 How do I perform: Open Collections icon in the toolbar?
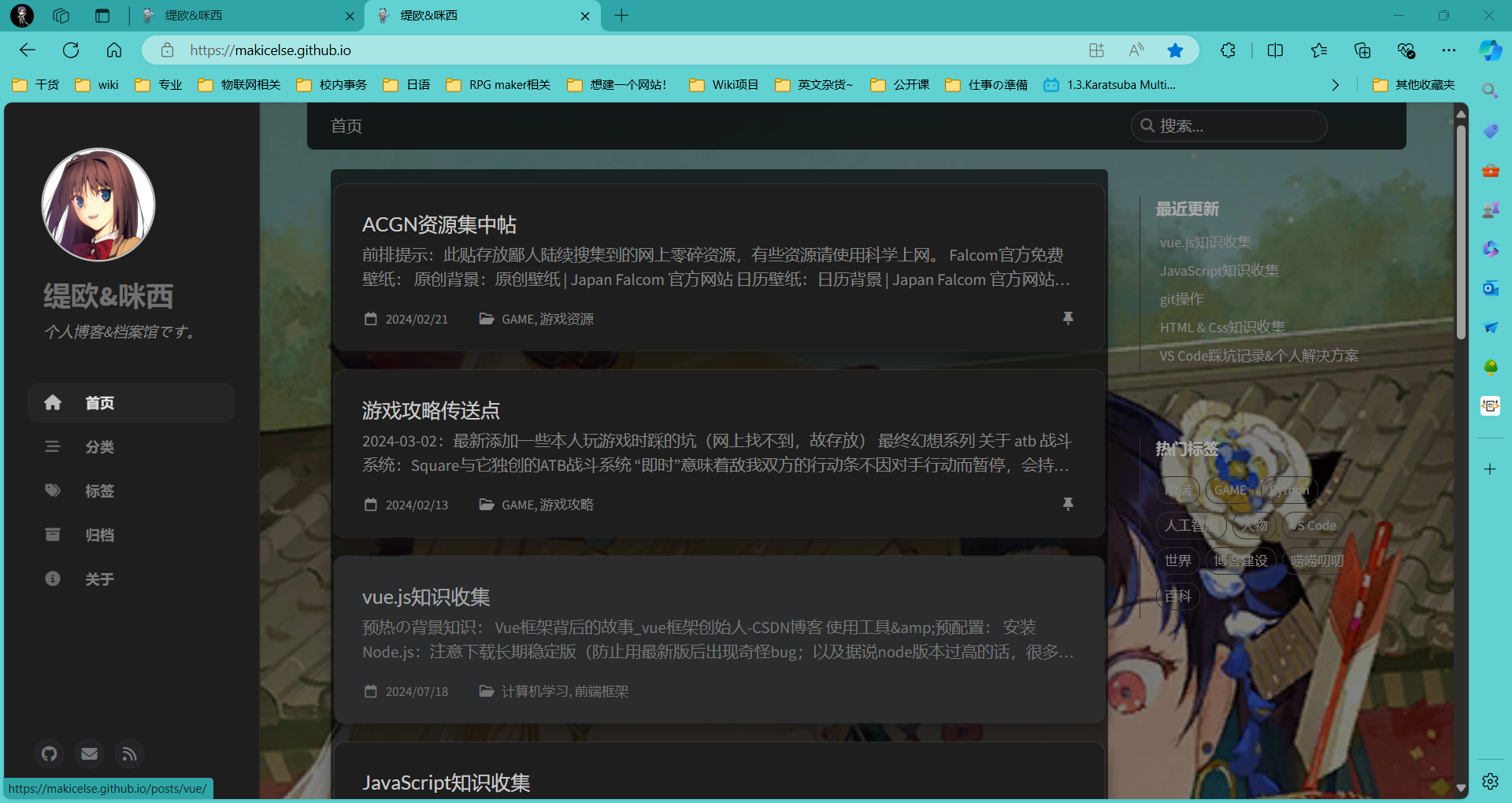[x=1362, y=50]
